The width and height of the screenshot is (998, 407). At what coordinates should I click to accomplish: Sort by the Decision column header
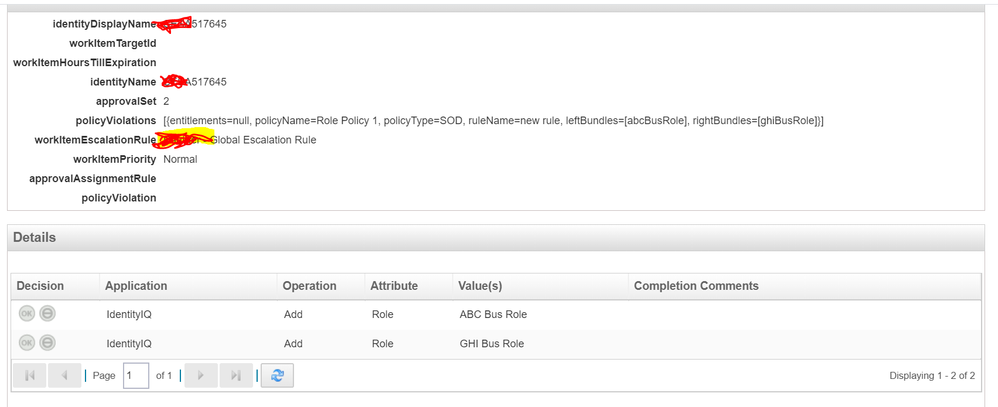point(40,286)
